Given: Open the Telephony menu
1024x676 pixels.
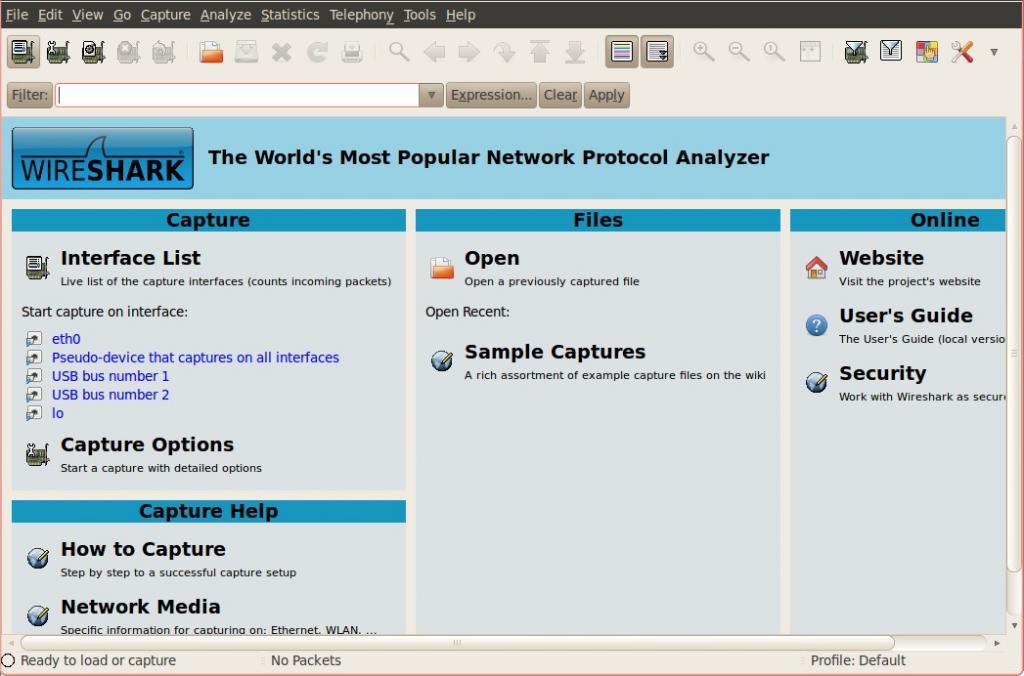Looking at the screenshot, I should [x=361, y=14].
